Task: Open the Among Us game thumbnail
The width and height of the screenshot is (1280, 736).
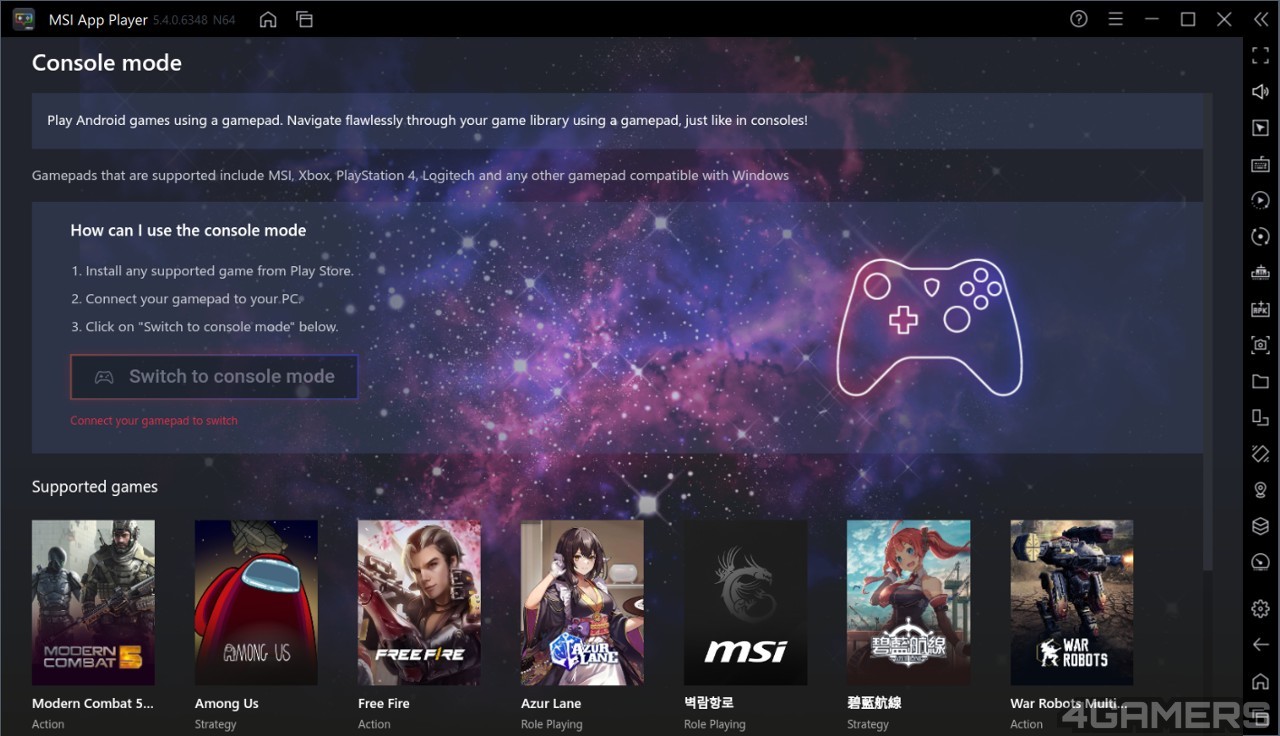Action: pos(256,602)
